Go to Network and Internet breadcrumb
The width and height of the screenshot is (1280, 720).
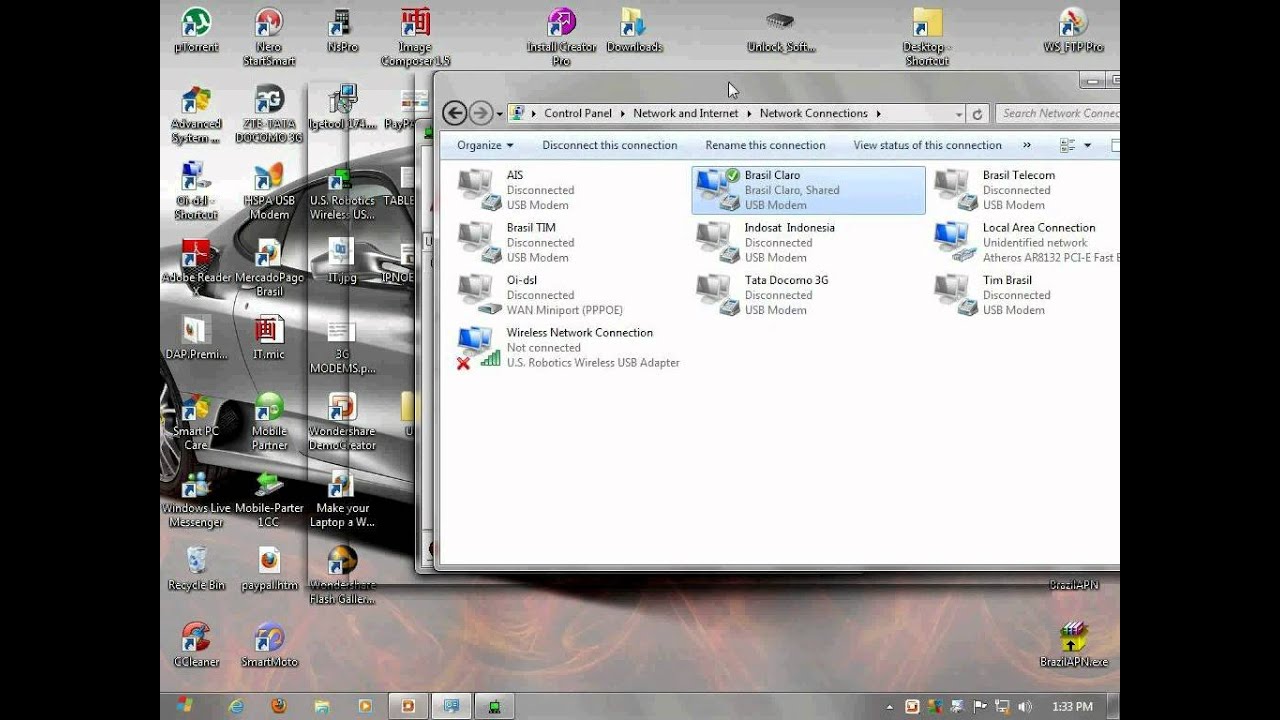(686, 114)
